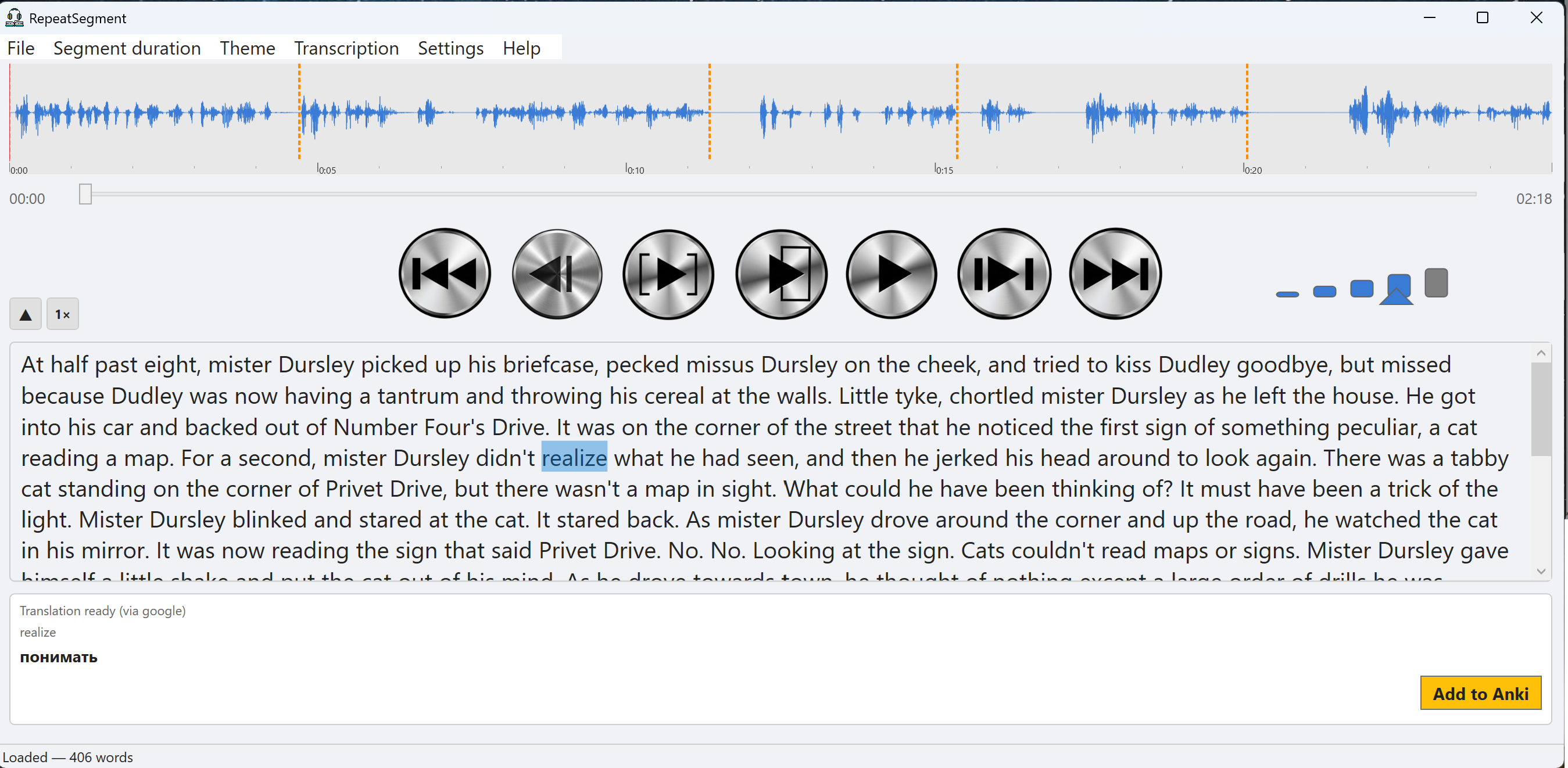Click the orange segment marker after 0:10

(709, 112)
